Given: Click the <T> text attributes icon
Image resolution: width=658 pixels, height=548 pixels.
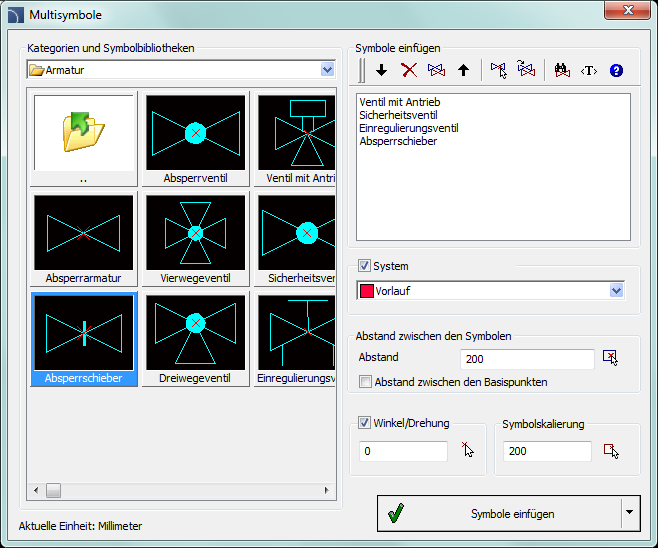Looking at the screenshot, I should pos(589,70).
